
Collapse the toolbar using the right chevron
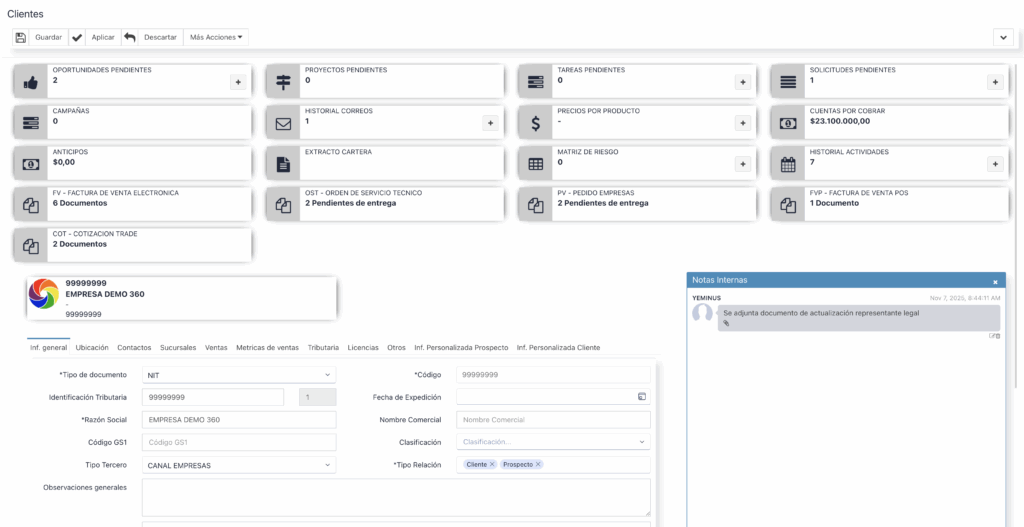1003,37
